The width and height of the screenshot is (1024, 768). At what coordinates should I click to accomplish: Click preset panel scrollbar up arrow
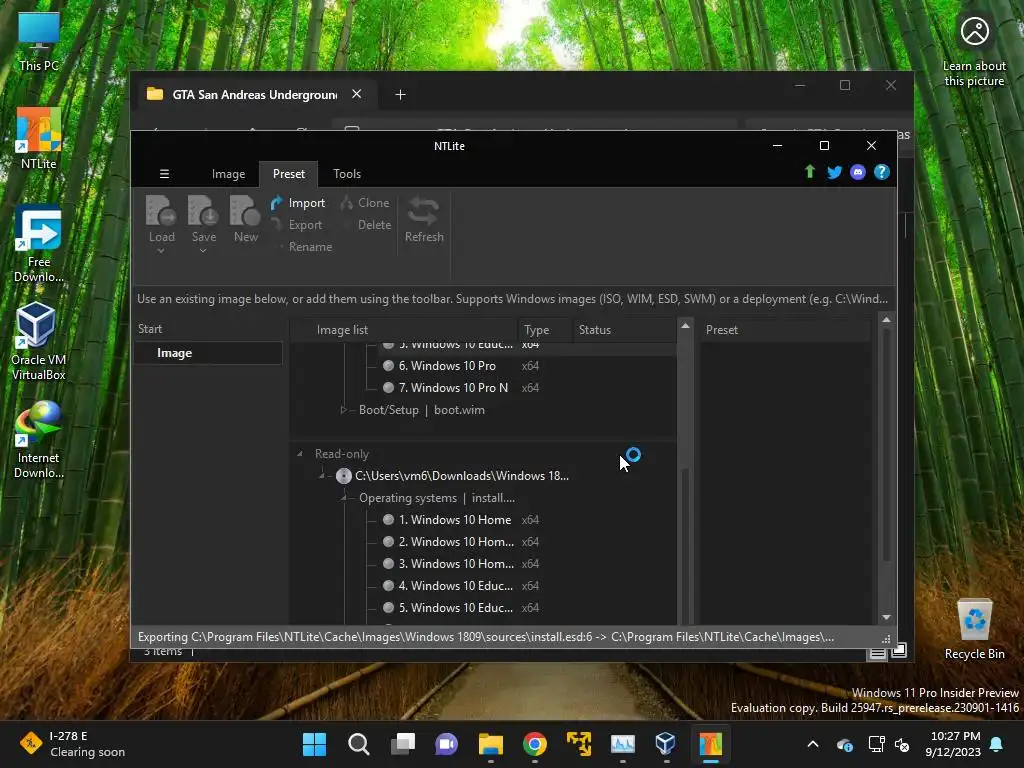886,320
